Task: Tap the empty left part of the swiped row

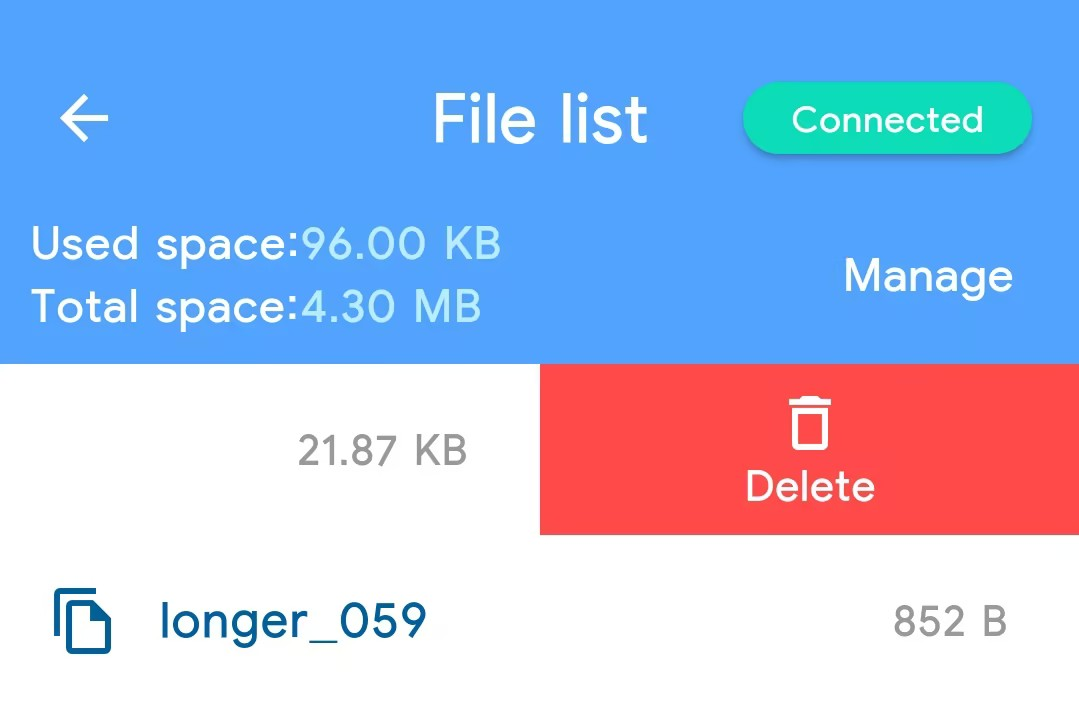Action: pos(140,450)
